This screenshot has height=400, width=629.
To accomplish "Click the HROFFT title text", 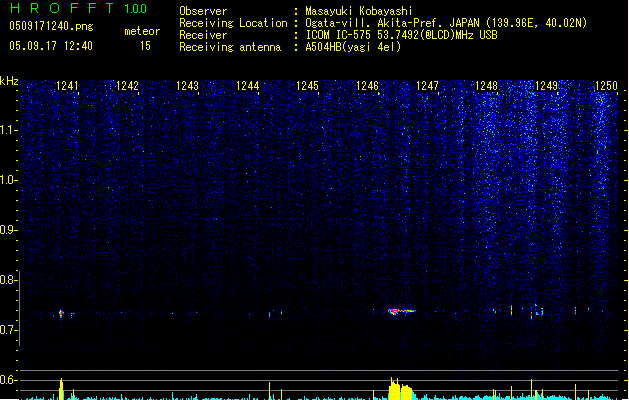I will pyautogui.click(x=62, y=8).
